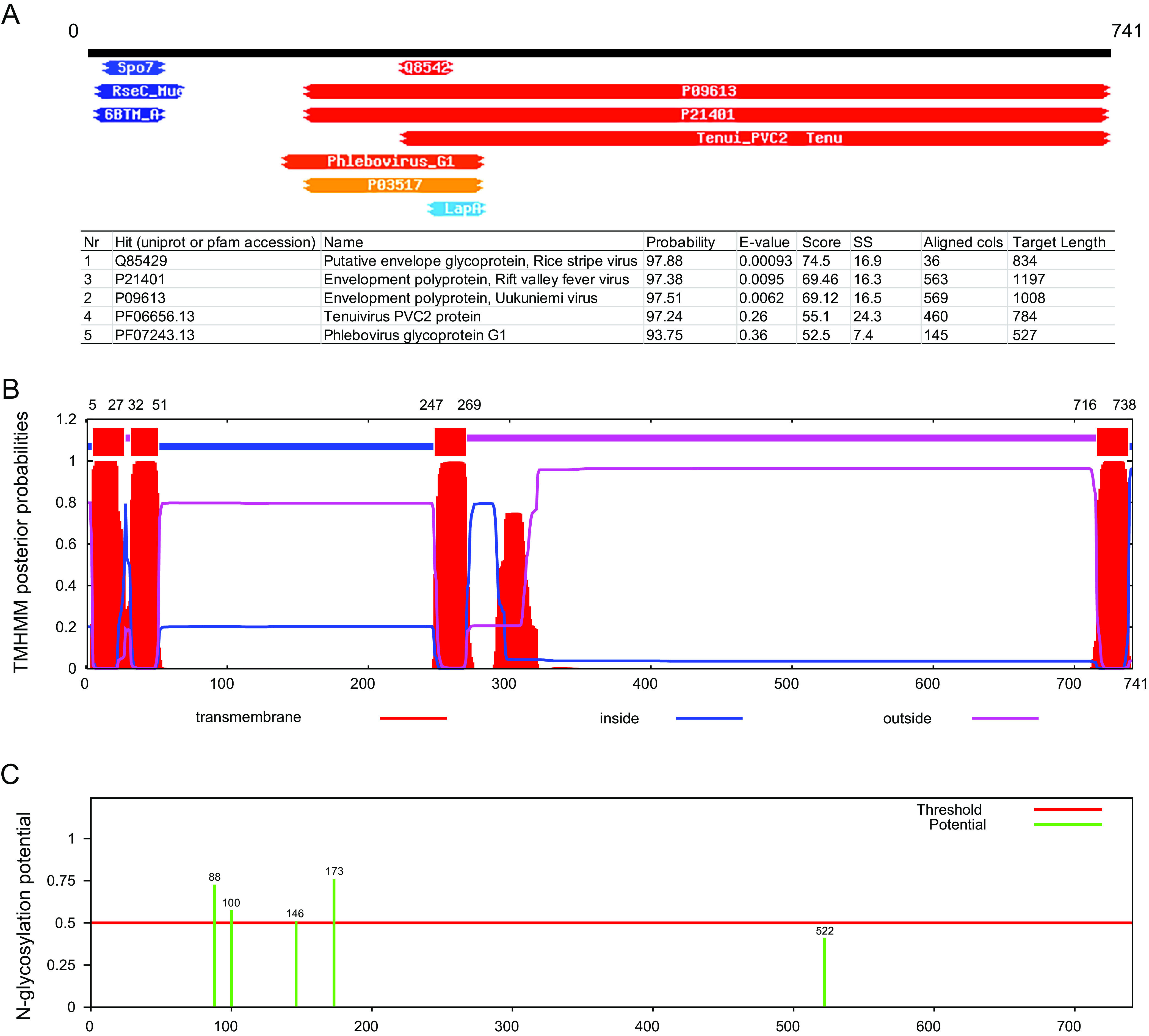This screenshot has height=1036, width=1149.
Task: Click E-value 0.00093 in the table
Action: coord(766,261)
